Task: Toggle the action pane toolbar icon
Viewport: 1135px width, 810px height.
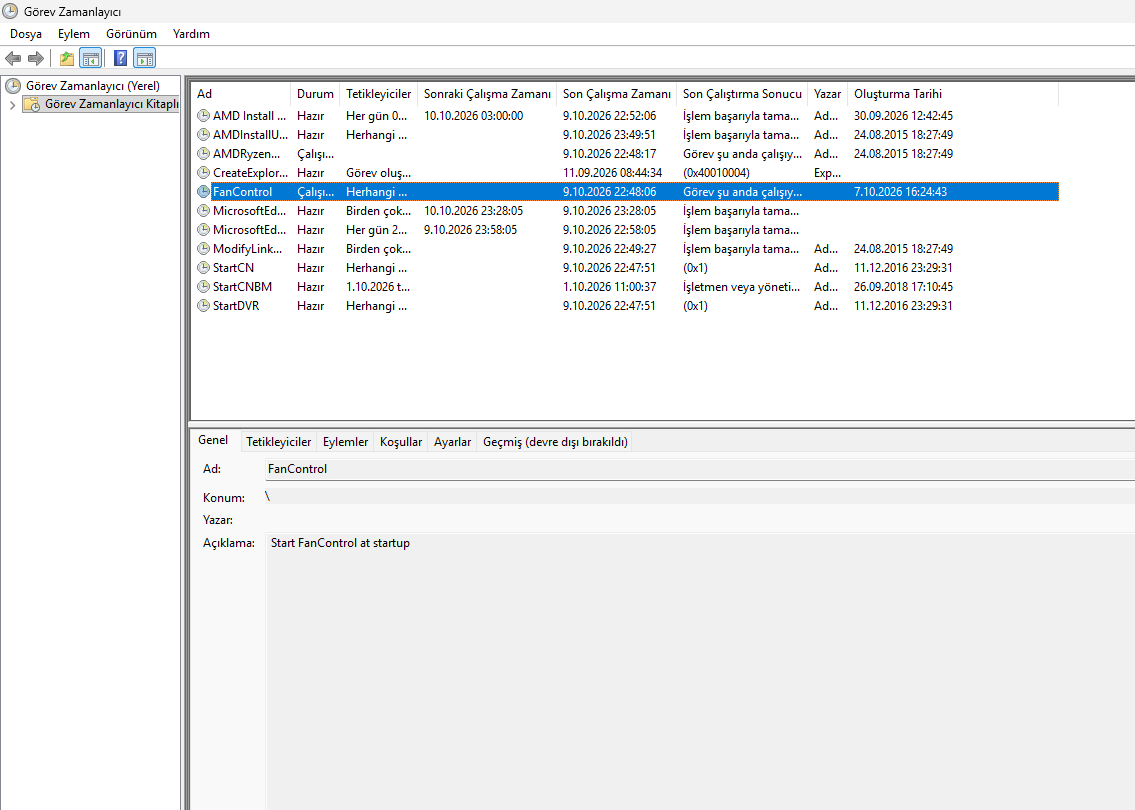Action: (145, 59)
